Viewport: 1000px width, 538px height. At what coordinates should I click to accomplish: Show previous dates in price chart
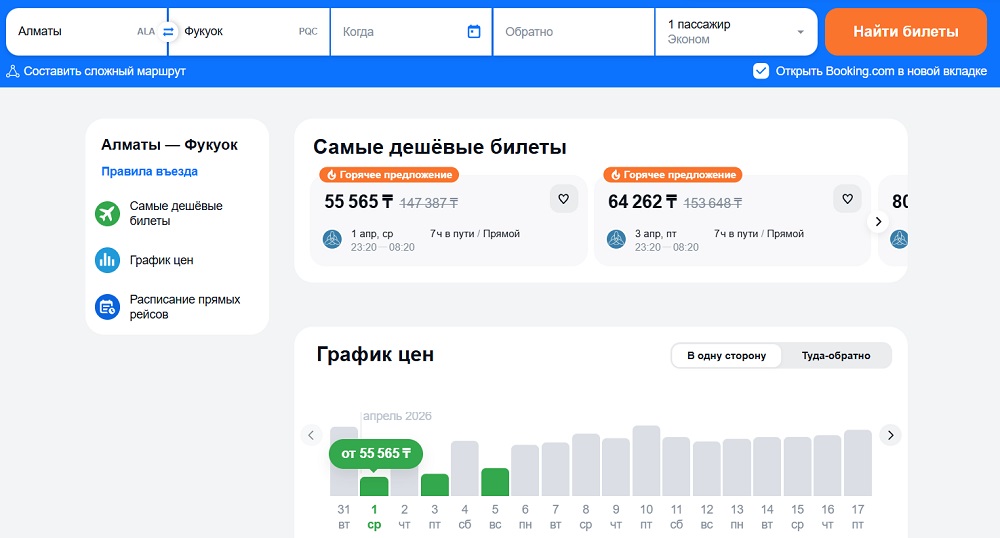click(x=311, y=435)
